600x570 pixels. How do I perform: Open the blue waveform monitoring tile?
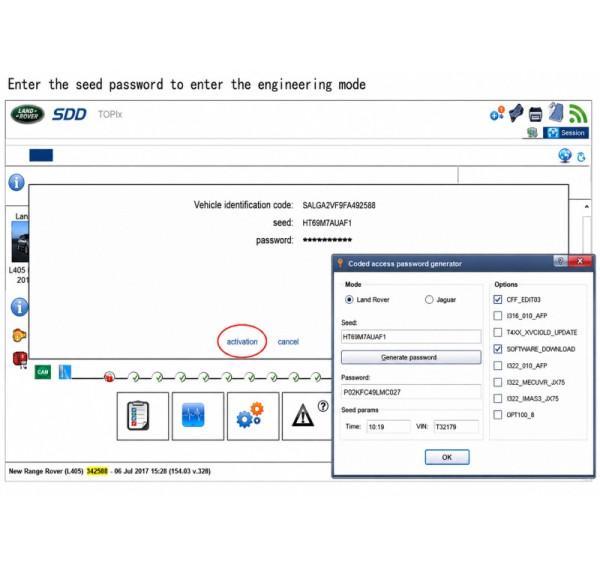point(198,416)
